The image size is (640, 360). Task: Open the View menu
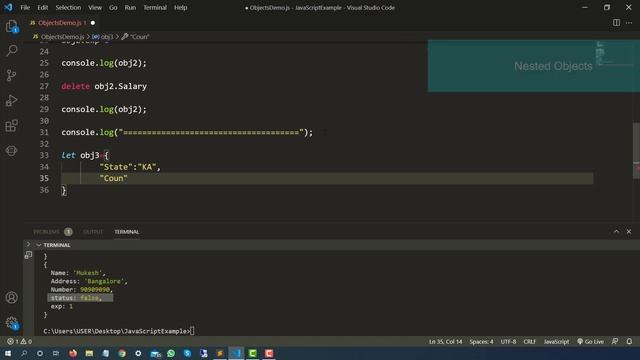tap(95, 7)
